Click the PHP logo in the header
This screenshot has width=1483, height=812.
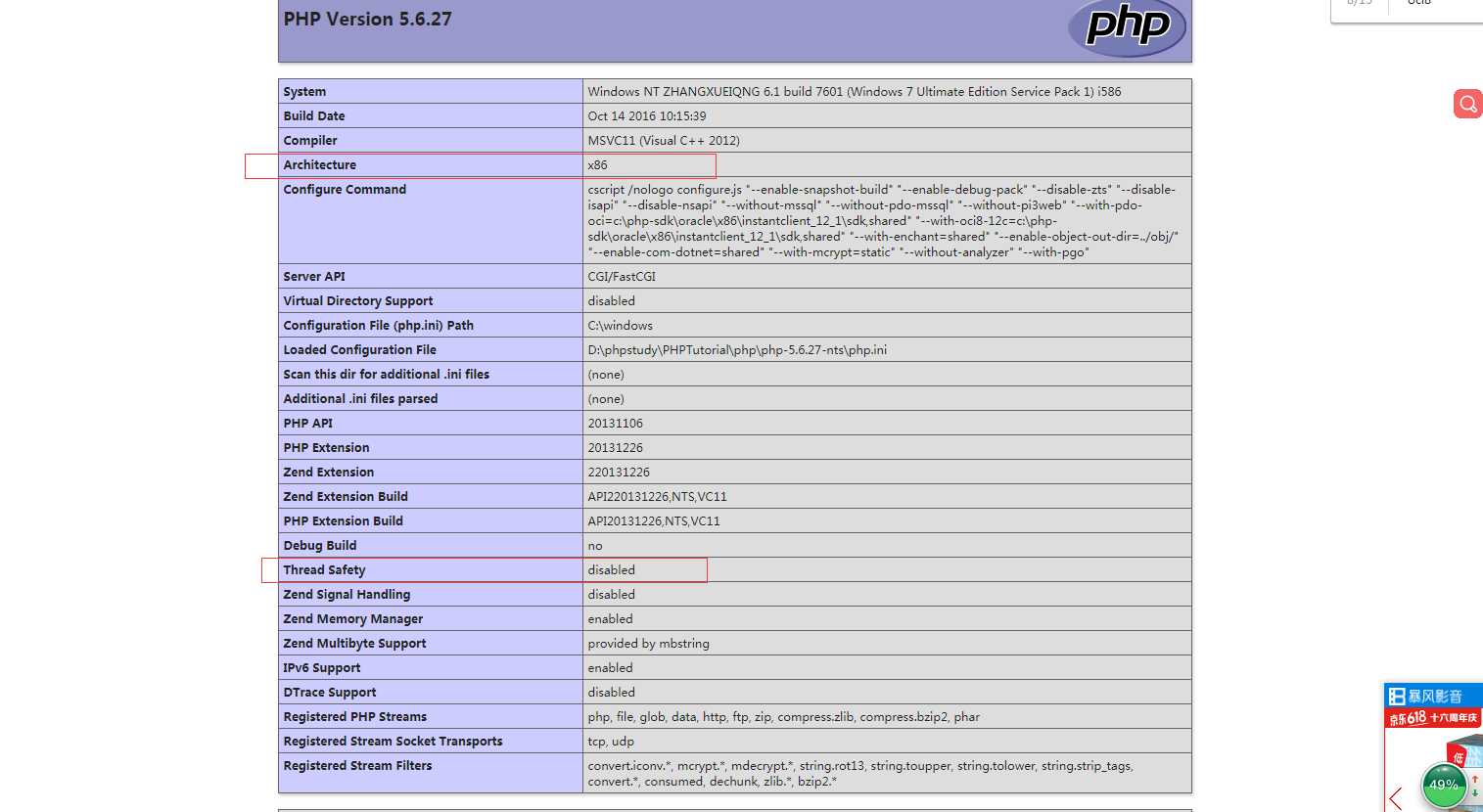[x=1127, y=26]
